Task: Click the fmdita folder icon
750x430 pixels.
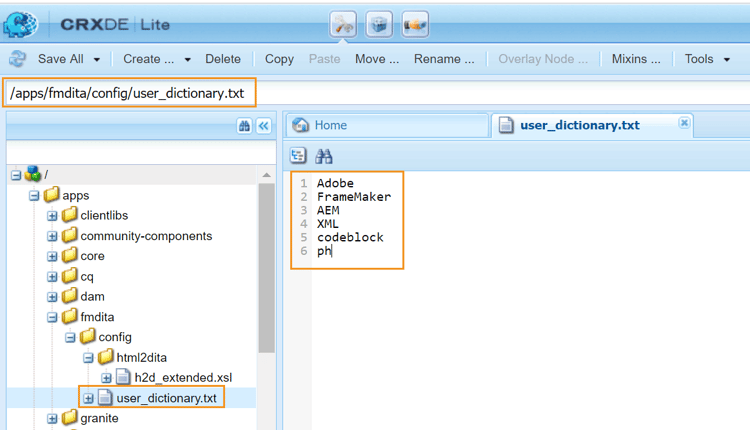Action: [x=69, y=316]
